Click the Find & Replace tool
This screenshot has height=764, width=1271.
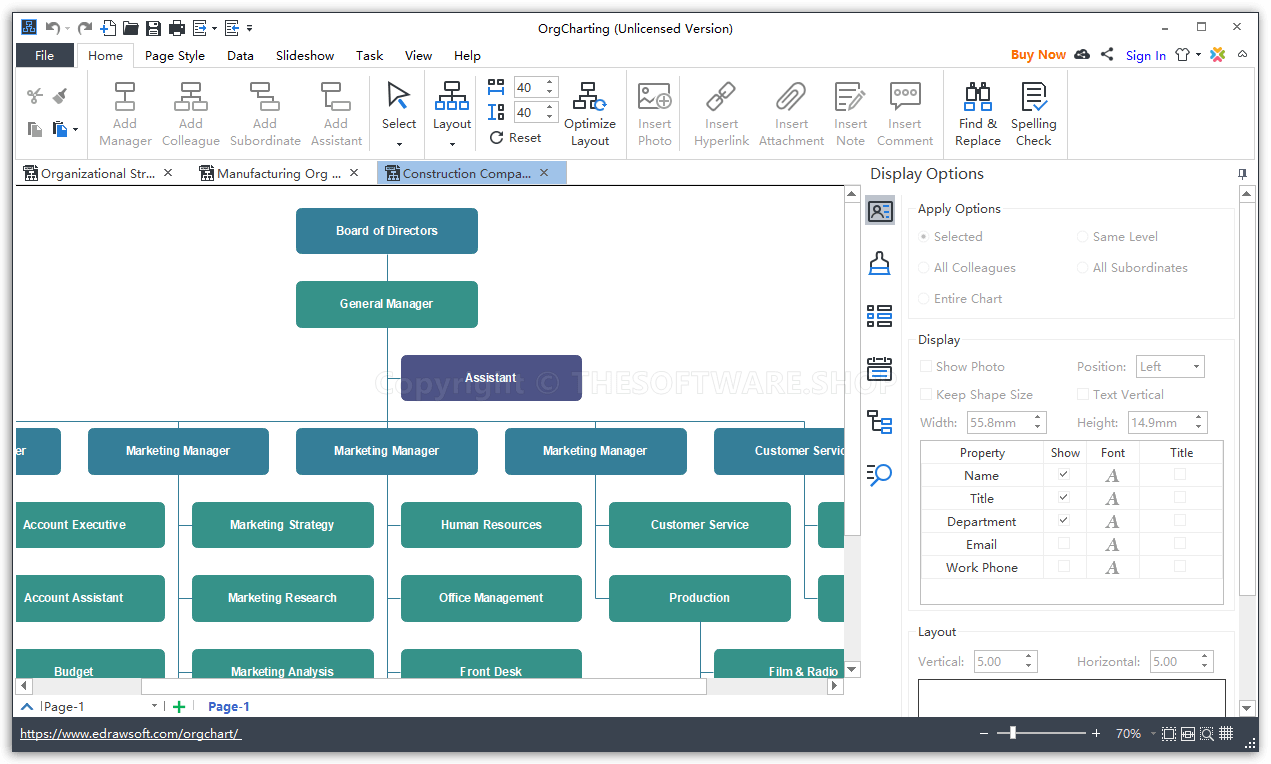point(977,112)
